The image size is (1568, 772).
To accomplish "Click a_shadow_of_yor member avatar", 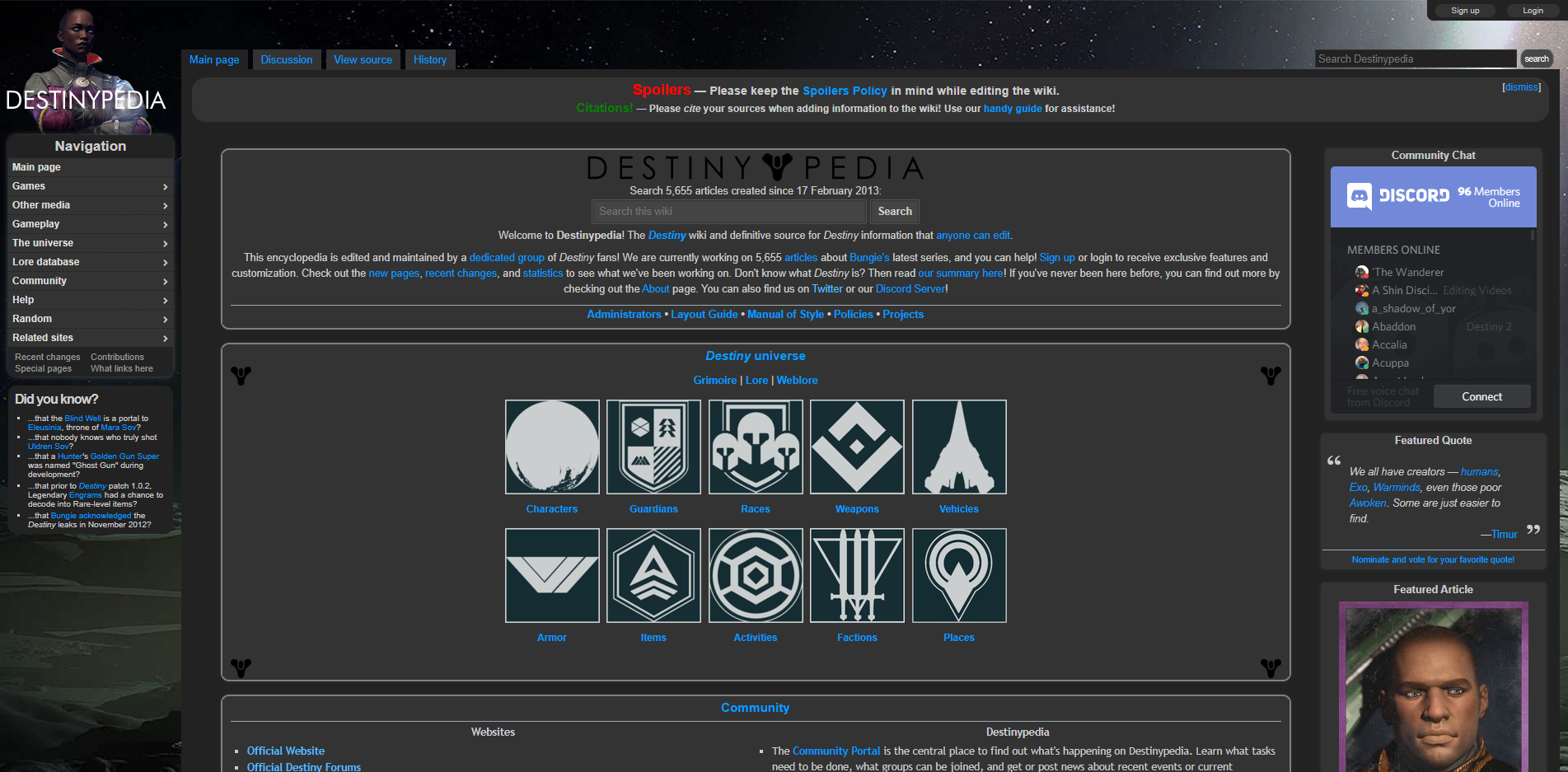I will [1362, 308].
